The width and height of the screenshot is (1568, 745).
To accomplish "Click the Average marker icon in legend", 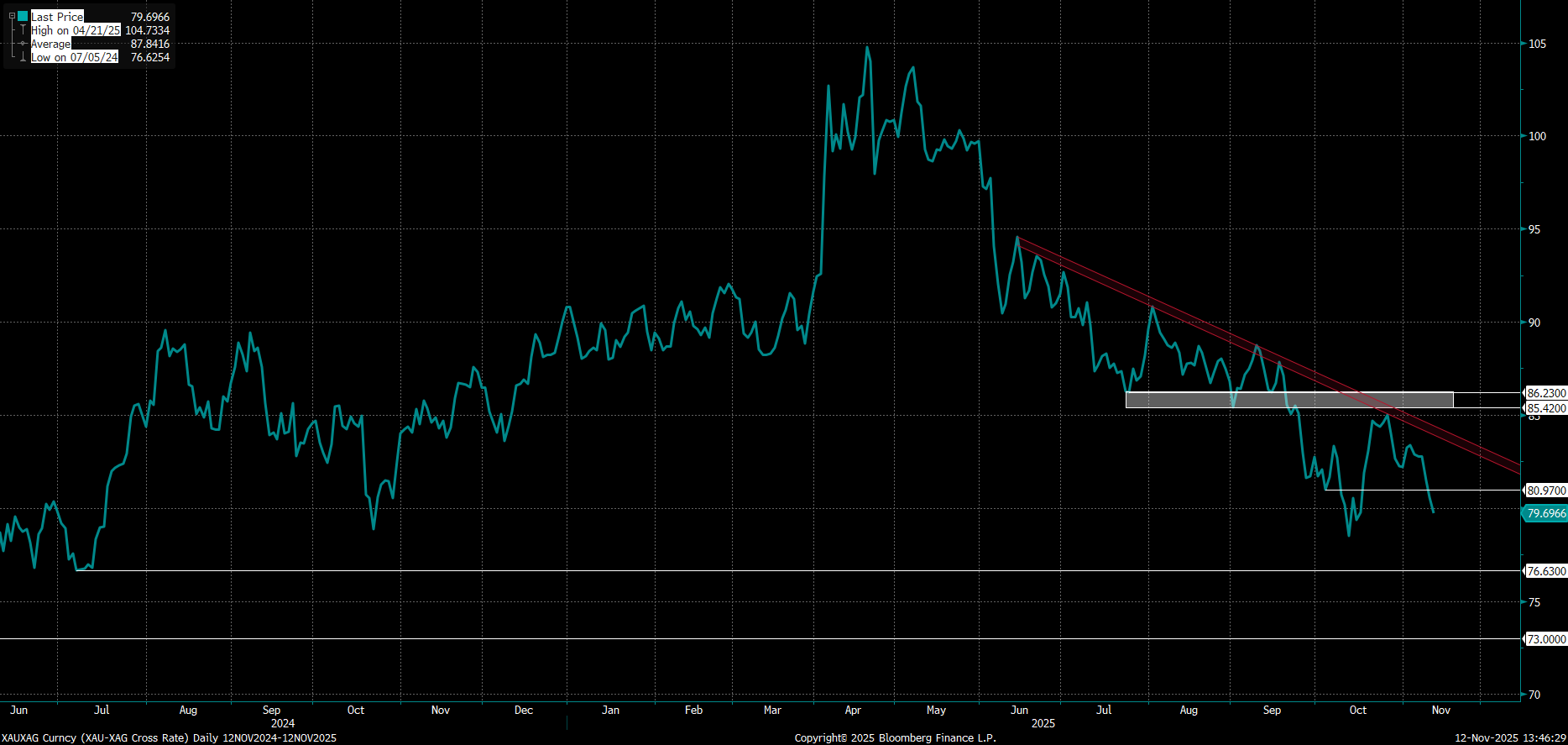I will click(x=23, y=44).
